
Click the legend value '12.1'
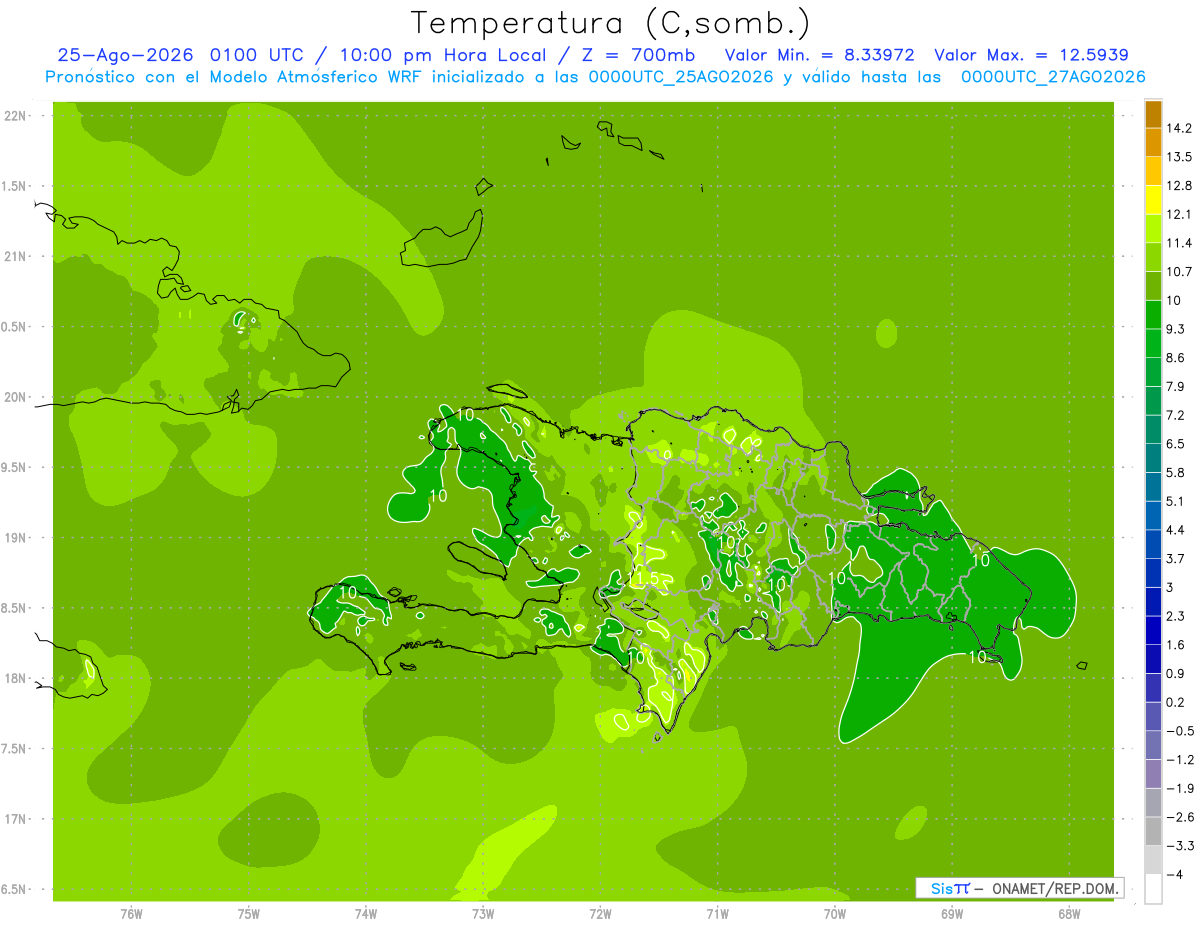[x=1180, y=214]
